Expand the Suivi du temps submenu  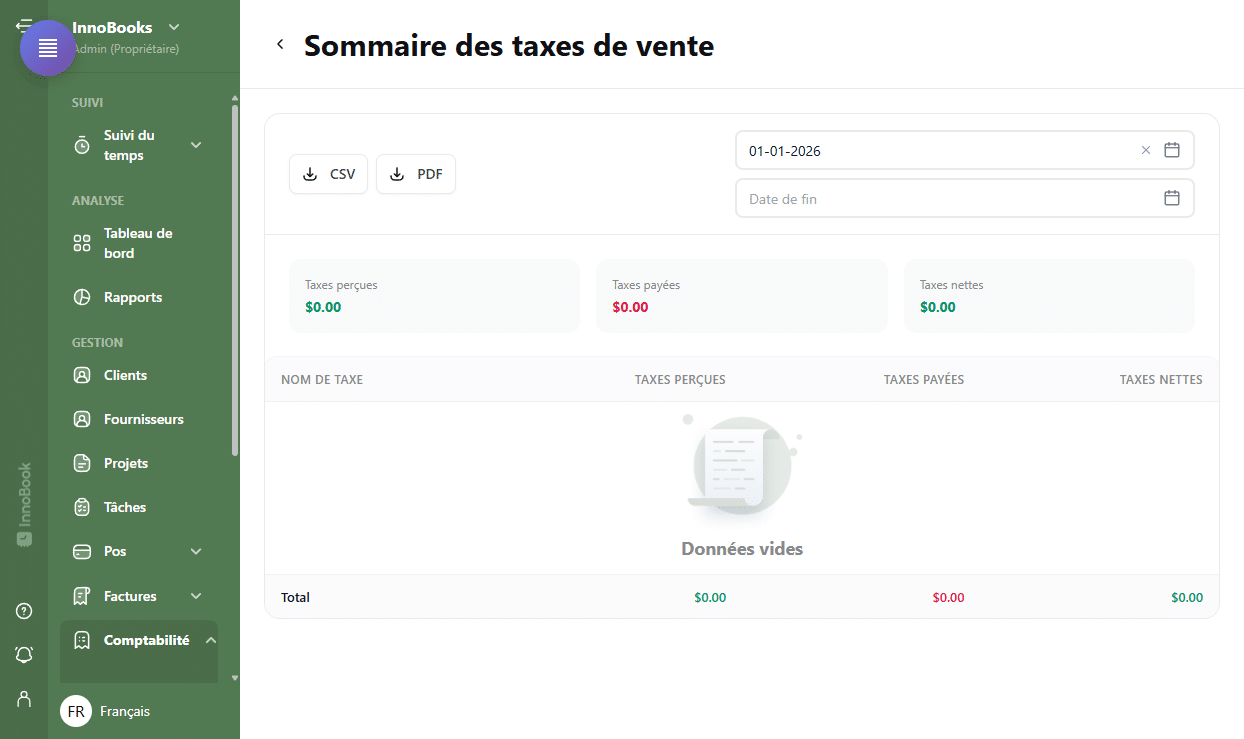coord(196,145)
